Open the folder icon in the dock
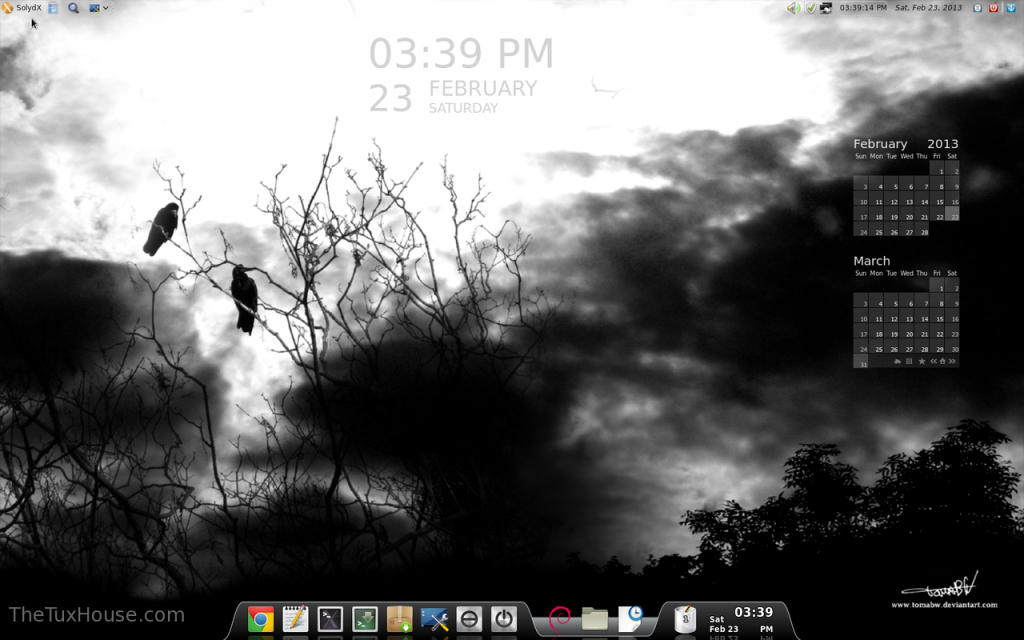Image resolution: width=1024 pixels, height=640 pixels. (594, 618)
